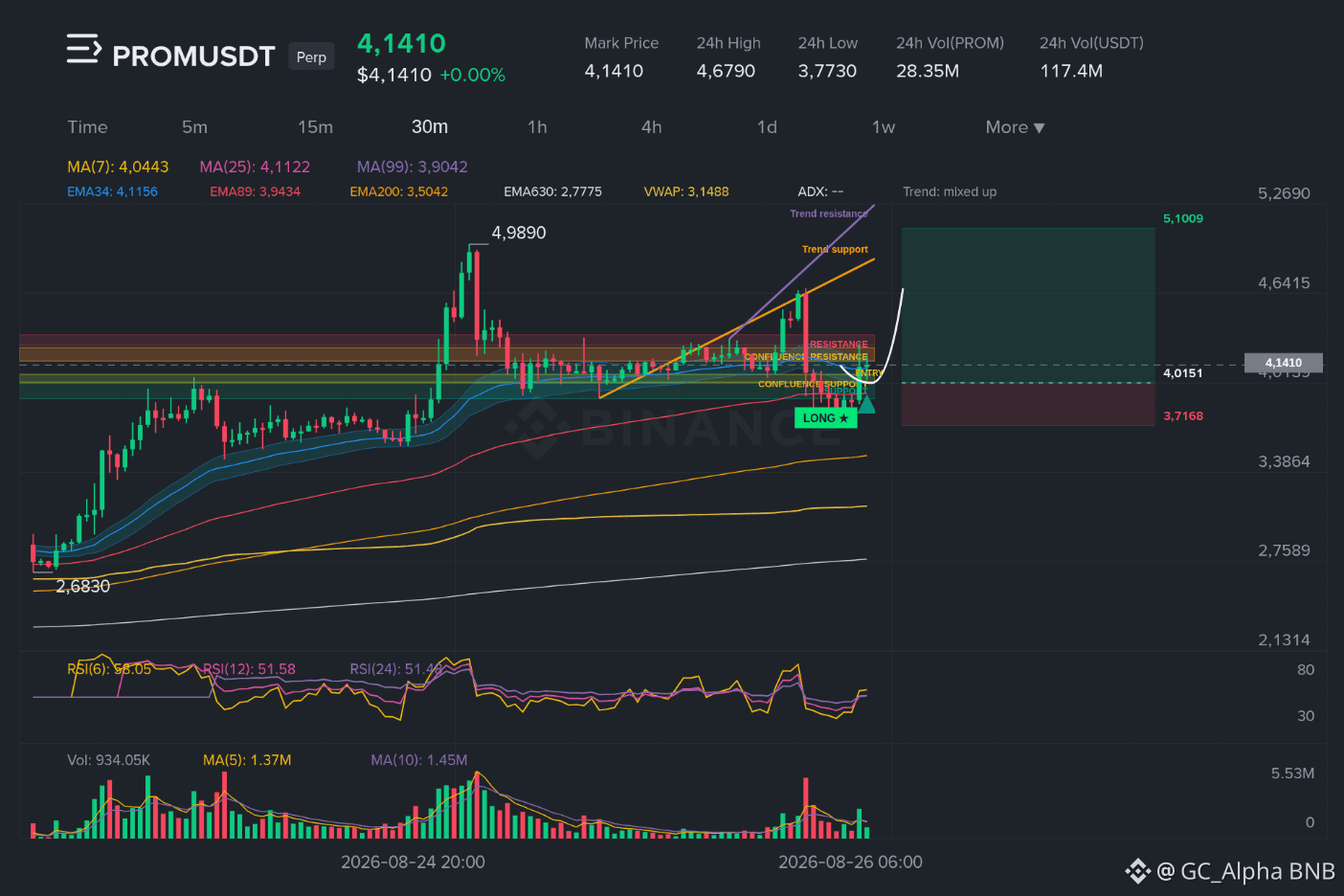
Task: Click the 24h Low value 3,7730
Action: point(827,71)
